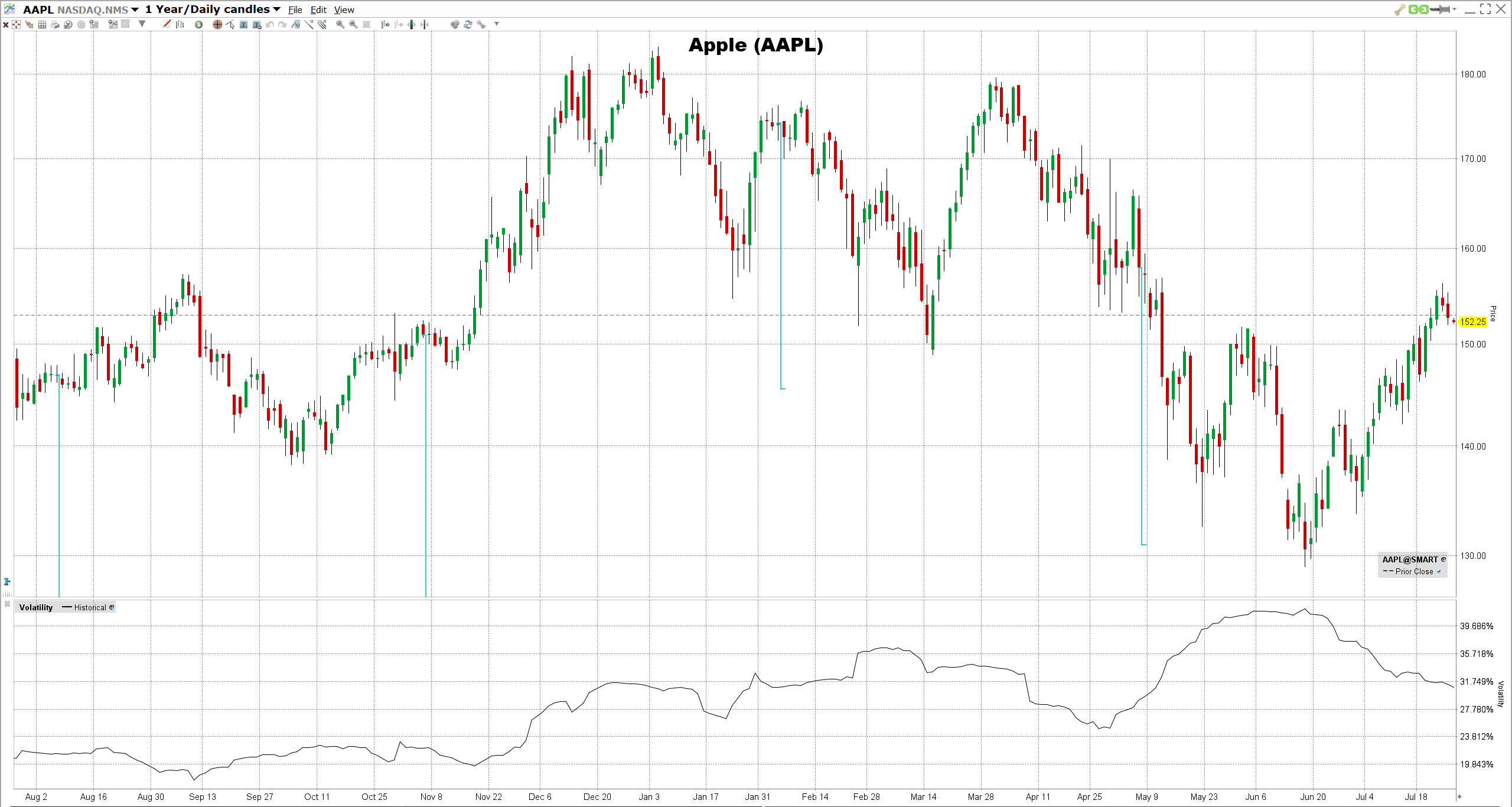Screen dimensions: 1512x807
Task: Click the compress bar spacing icon
Action: [x=424, y=24]
